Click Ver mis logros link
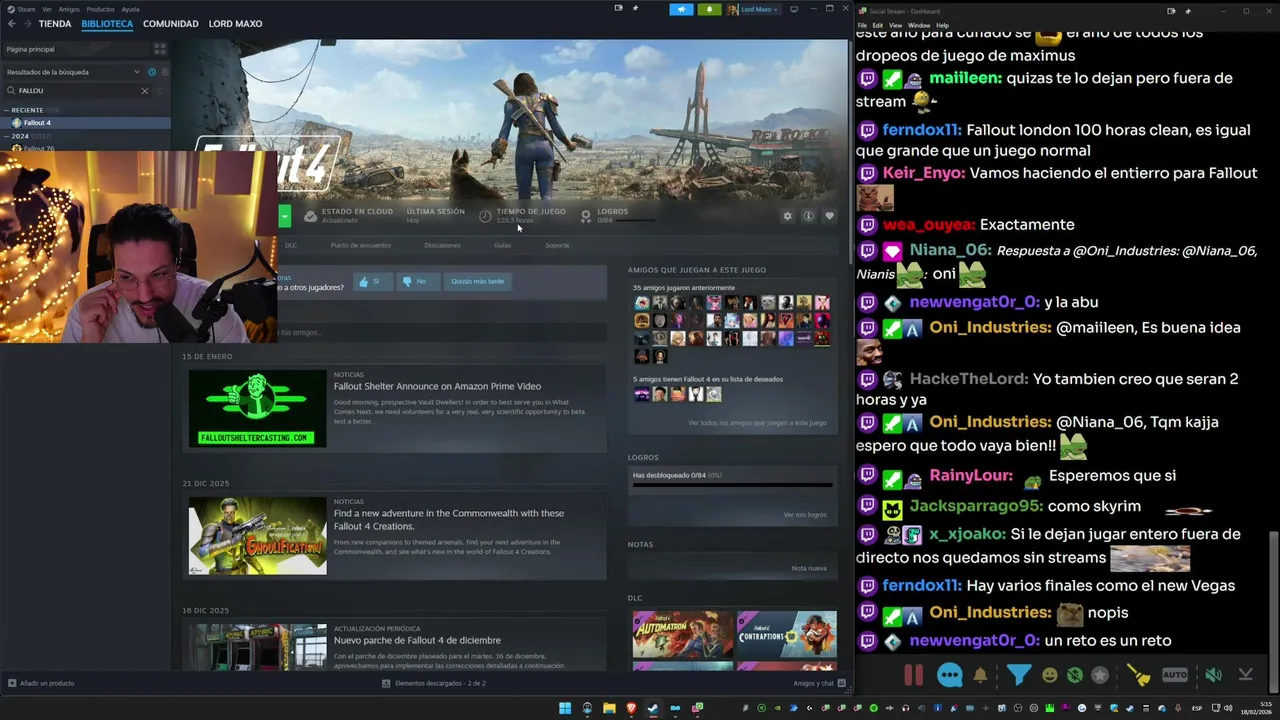The height and width of the screenshot is (720, 1280). [x=805, y=515]
